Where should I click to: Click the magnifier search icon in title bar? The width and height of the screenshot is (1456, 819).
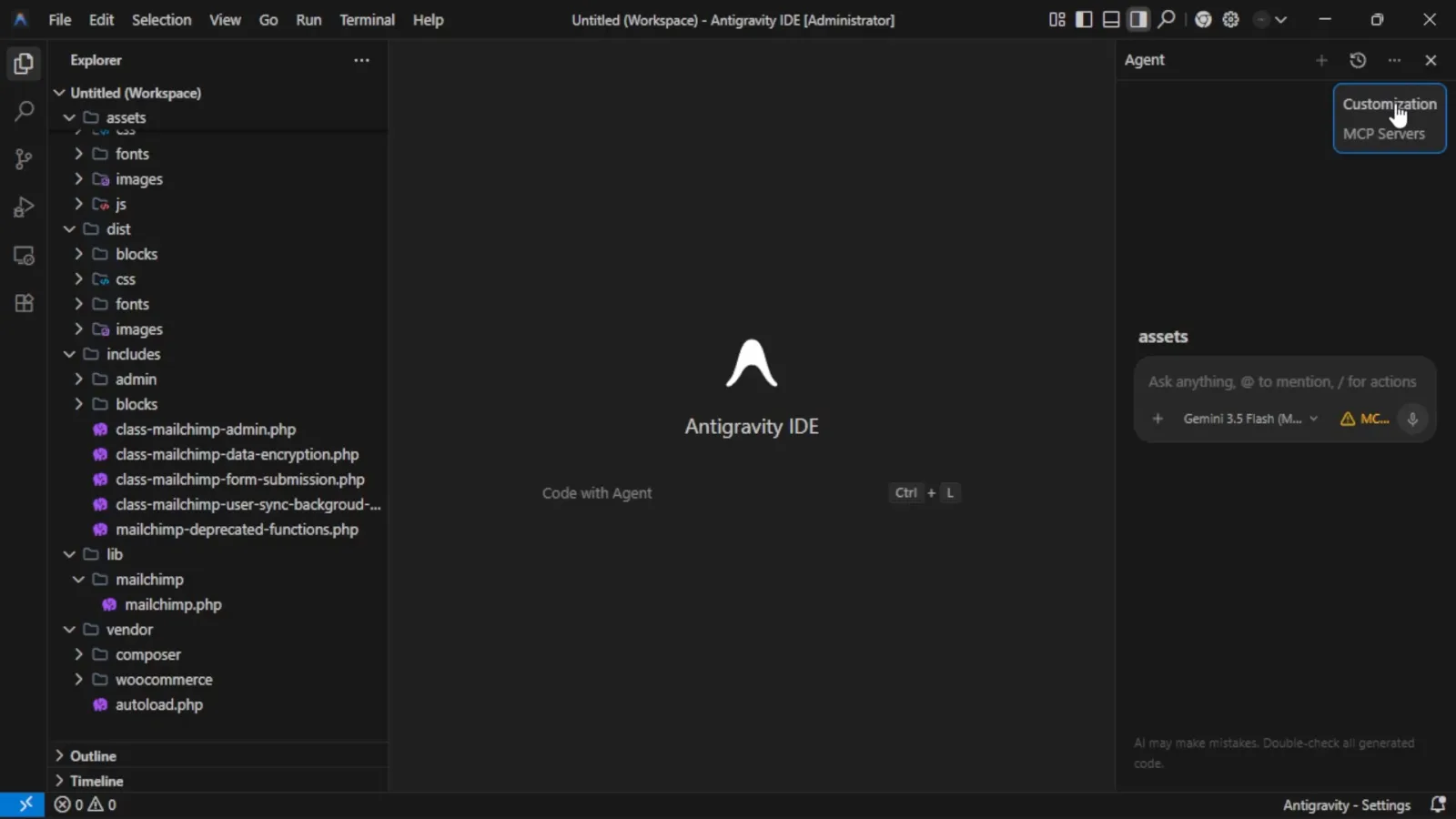1167,19
